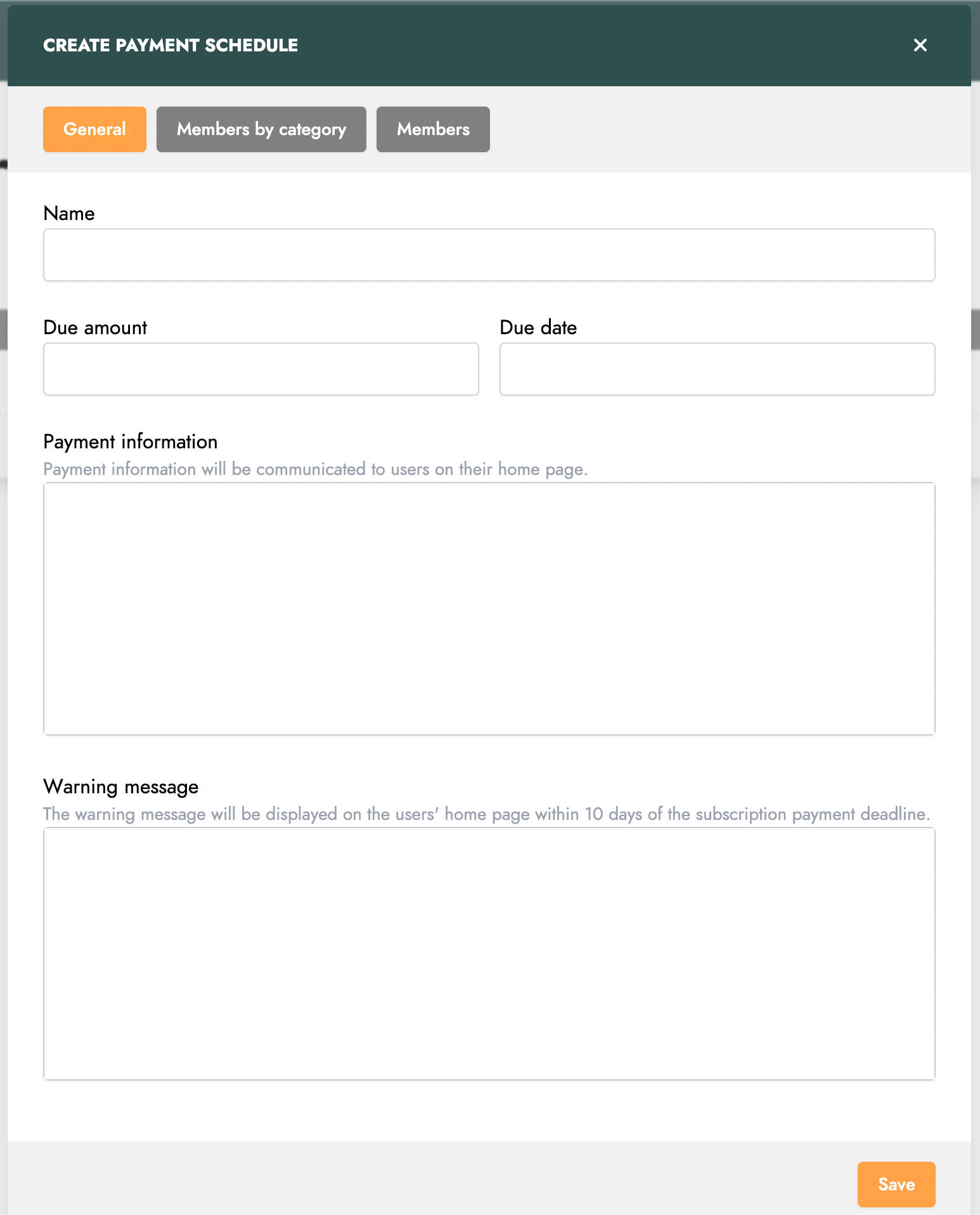The width and height of the screenshot is (980, 1215).
Task: Click the warning message helper description
Action: click(x=487, y=814)
